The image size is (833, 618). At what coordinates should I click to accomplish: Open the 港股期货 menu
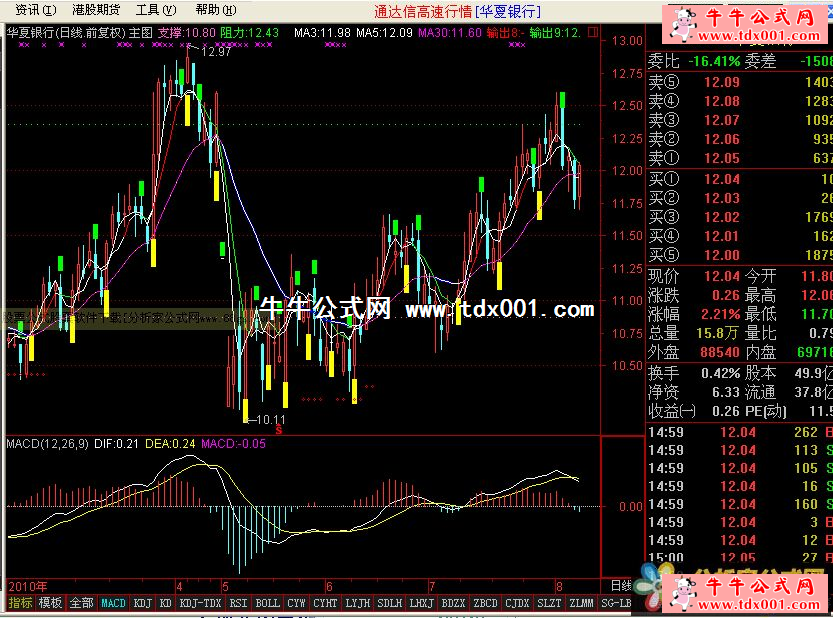coord(96,10)
